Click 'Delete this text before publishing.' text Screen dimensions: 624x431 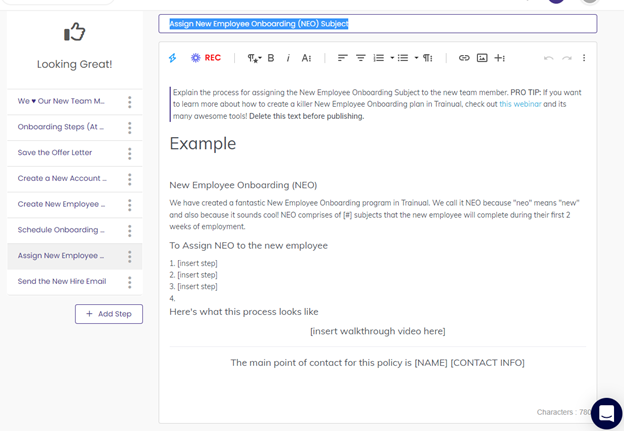[306, 116]
